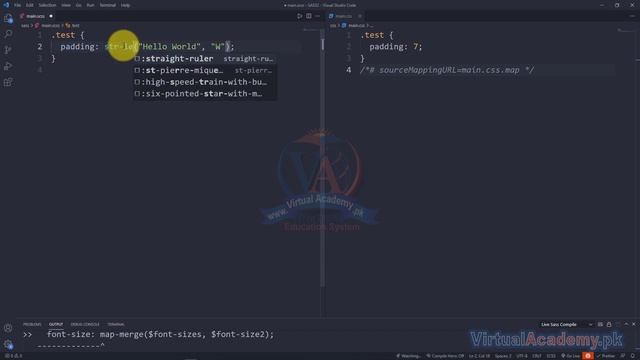
Task: Click Prettier status bar item
Action: (605, 356)
